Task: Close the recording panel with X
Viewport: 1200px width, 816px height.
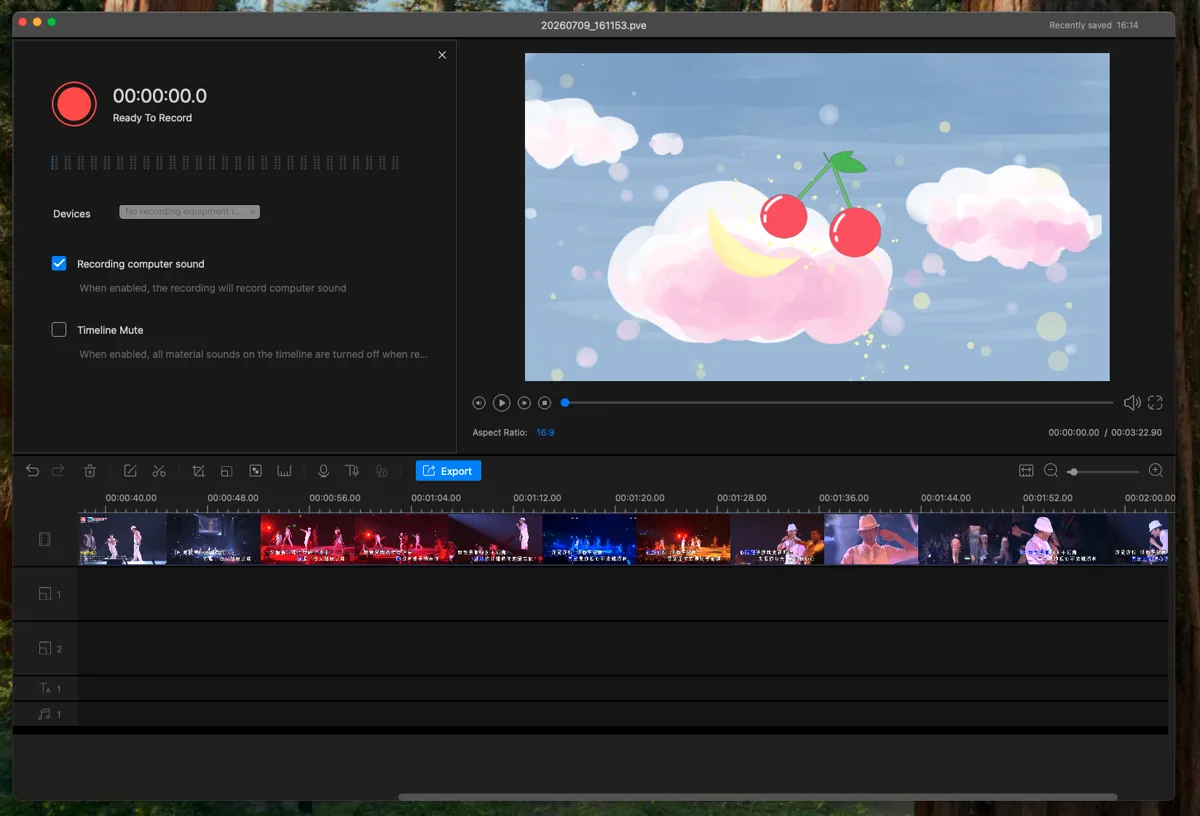Action: point(442,55)
